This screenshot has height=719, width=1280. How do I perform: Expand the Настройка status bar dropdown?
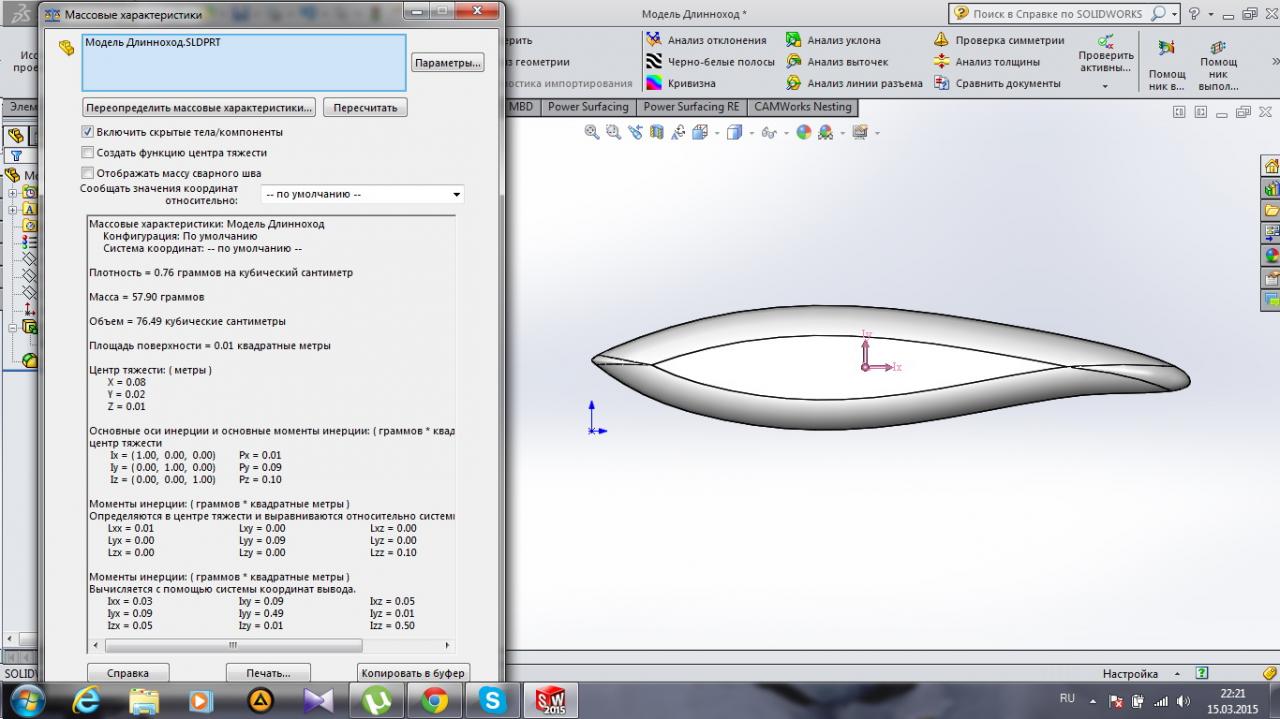1177,674
